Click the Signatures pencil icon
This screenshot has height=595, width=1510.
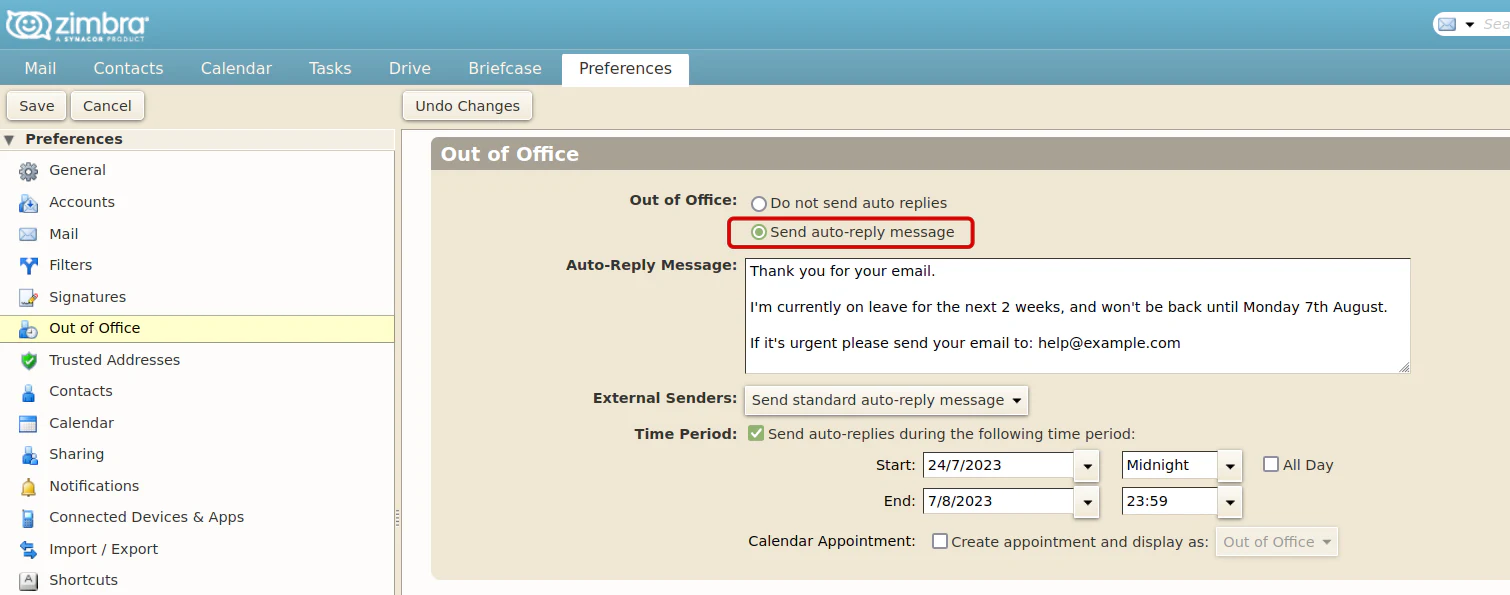pyautogui.click(x=29, y=298)
